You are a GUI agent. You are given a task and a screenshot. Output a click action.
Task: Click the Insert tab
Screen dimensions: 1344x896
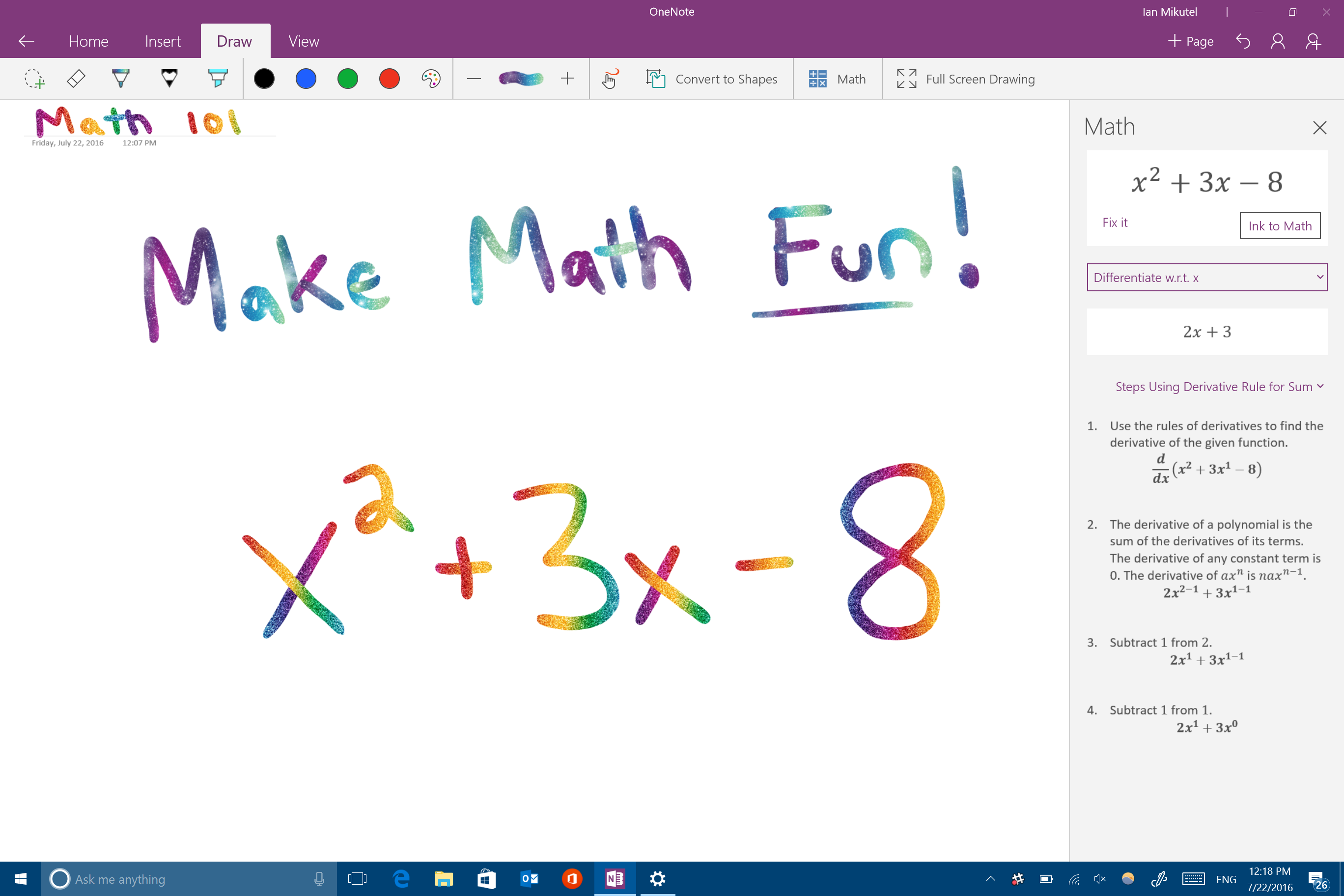(163, 41)
